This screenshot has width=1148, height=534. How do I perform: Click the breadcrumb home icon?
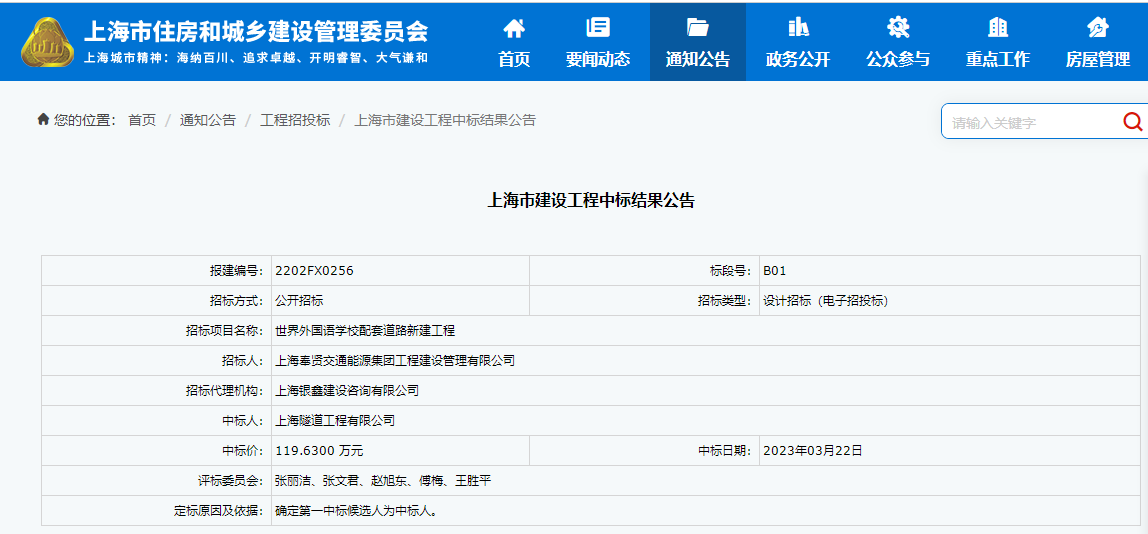(x=43, y=120)
